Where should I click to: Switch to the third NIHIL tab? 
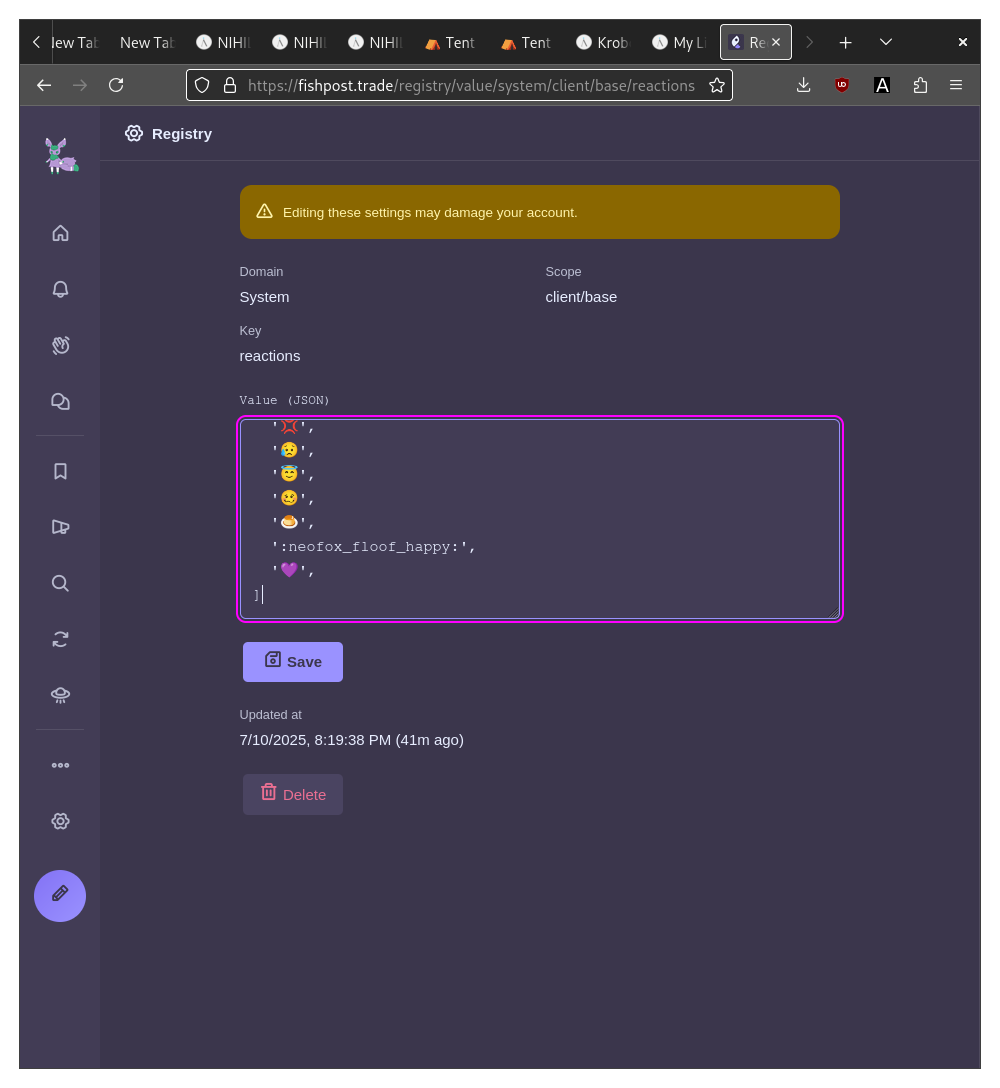click(374, 42)
